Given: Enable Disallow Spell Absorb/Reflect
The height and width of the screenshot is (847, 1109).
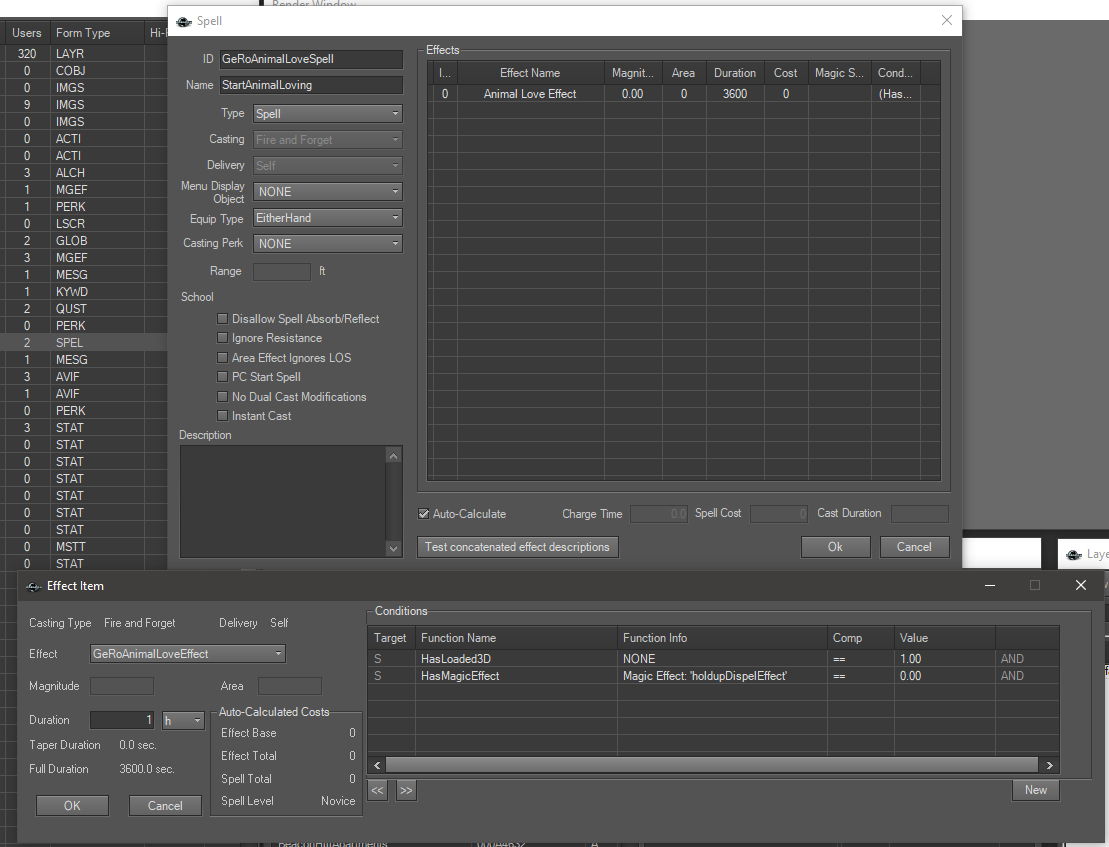Looking at the screenshot, I should click(x=223, y=319).
